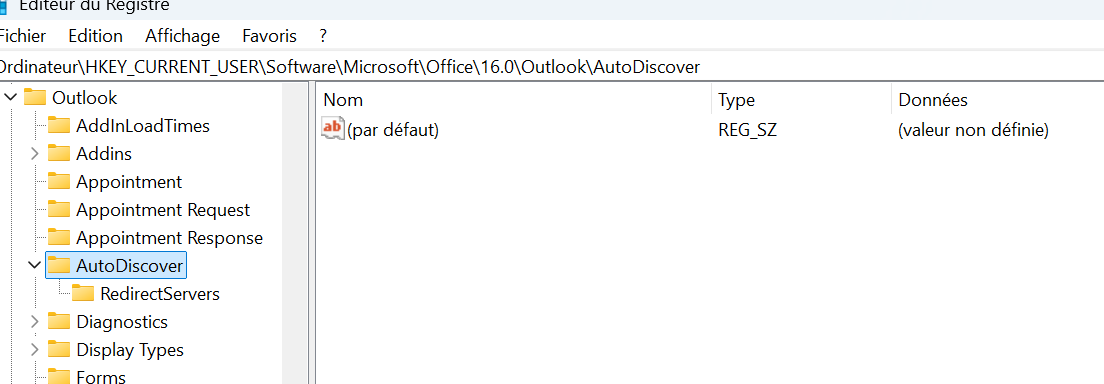Click the Addins folder icon

(x=59, y=153)
